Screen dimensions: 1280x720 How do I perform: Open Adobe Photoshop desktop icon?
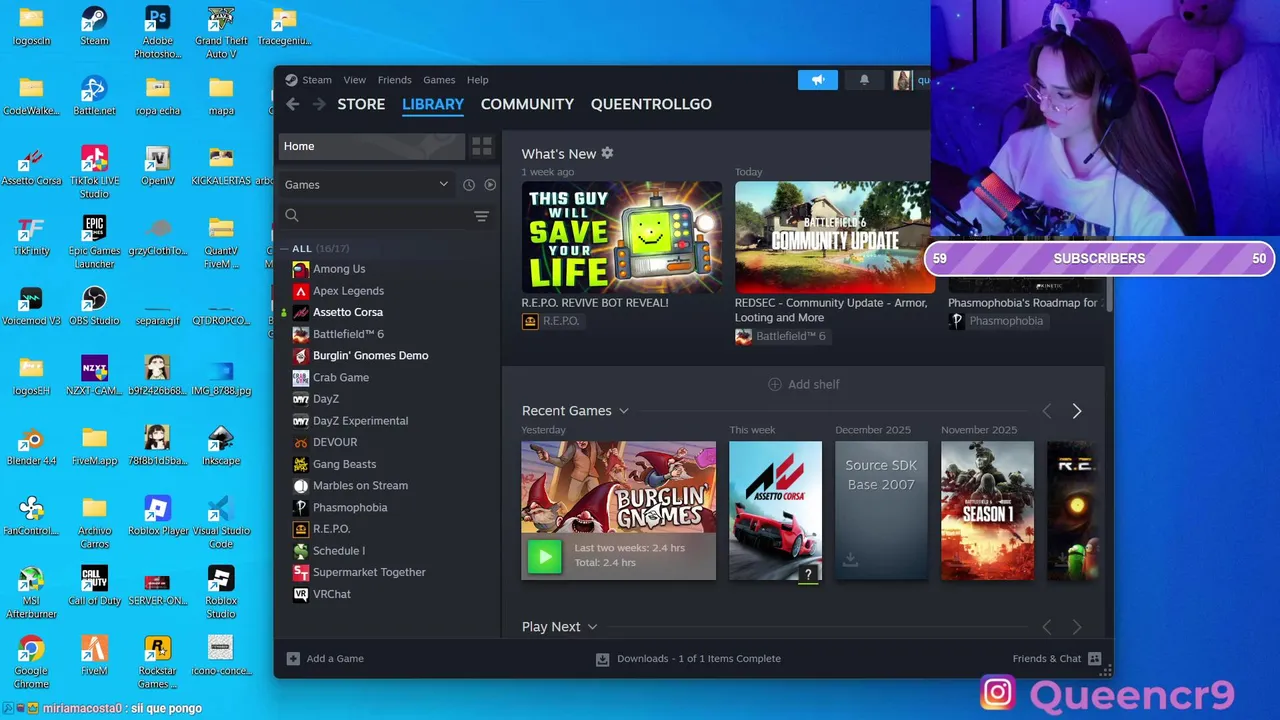pyautogui.click(x=157, y=33)
